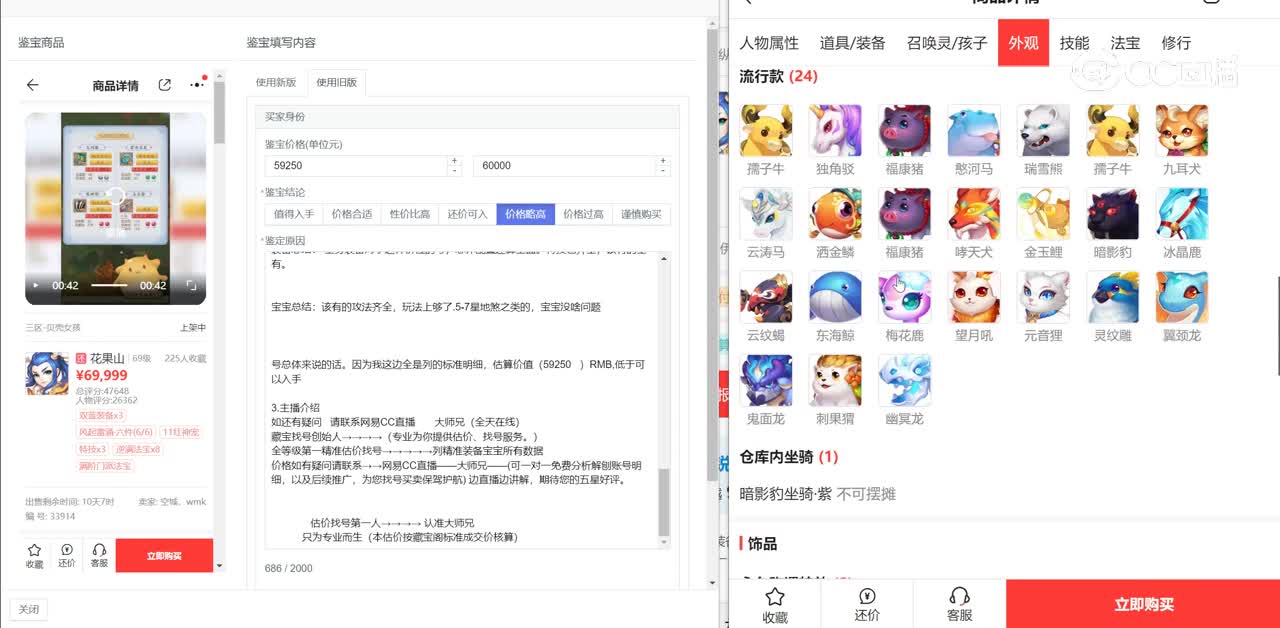Switch to the 技能 tab
Image resolution: width=1280 pixels, height=628 pixels.
tap(1075, 43)
